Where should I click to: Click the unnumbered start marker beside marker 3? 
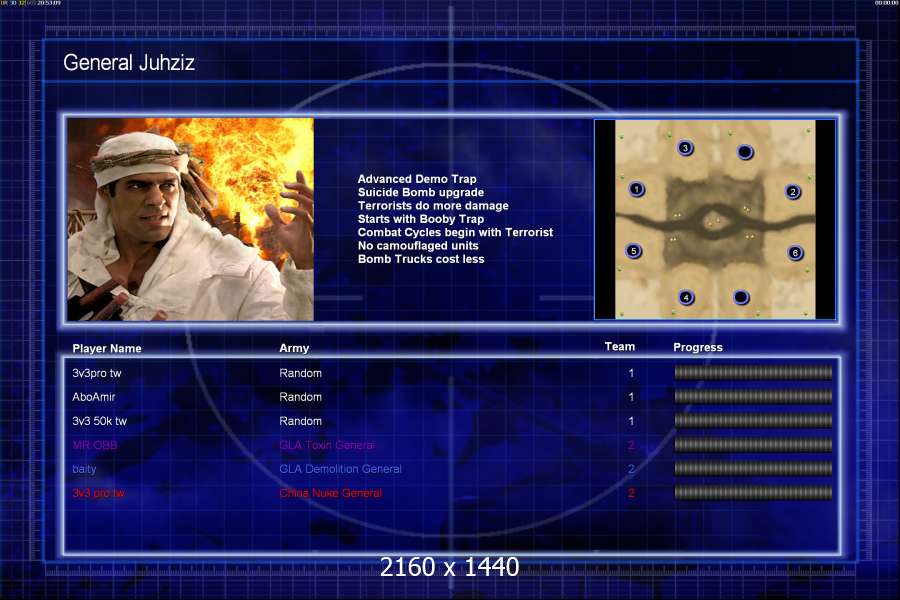click(744, 152)
